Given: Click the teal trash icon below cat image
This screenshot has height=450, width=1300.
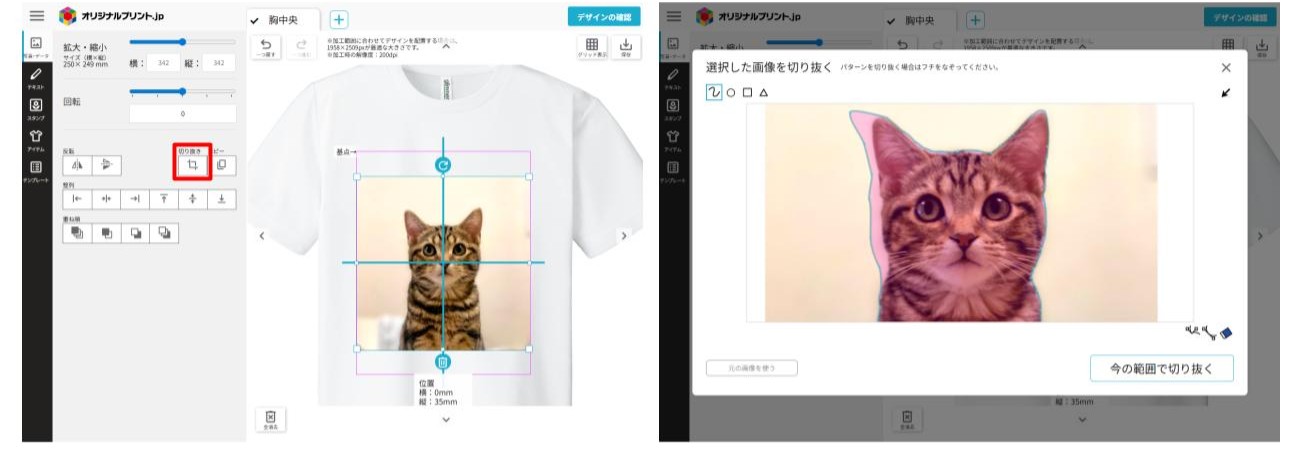Looking at the screenshot, I should point(443,361).
